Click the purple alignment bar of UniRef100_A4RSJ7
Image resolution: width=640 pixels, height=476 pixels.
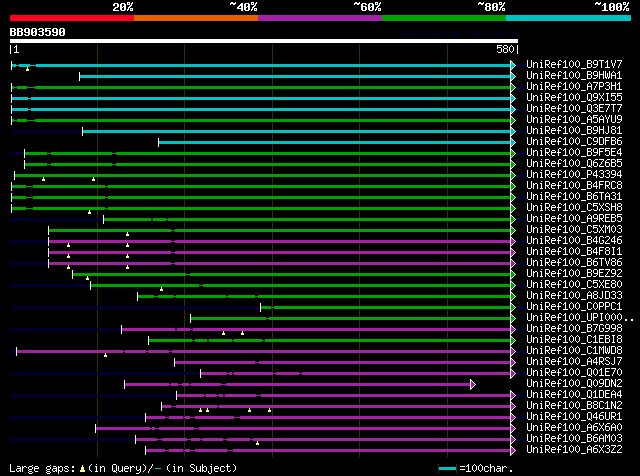pos(343,363)
